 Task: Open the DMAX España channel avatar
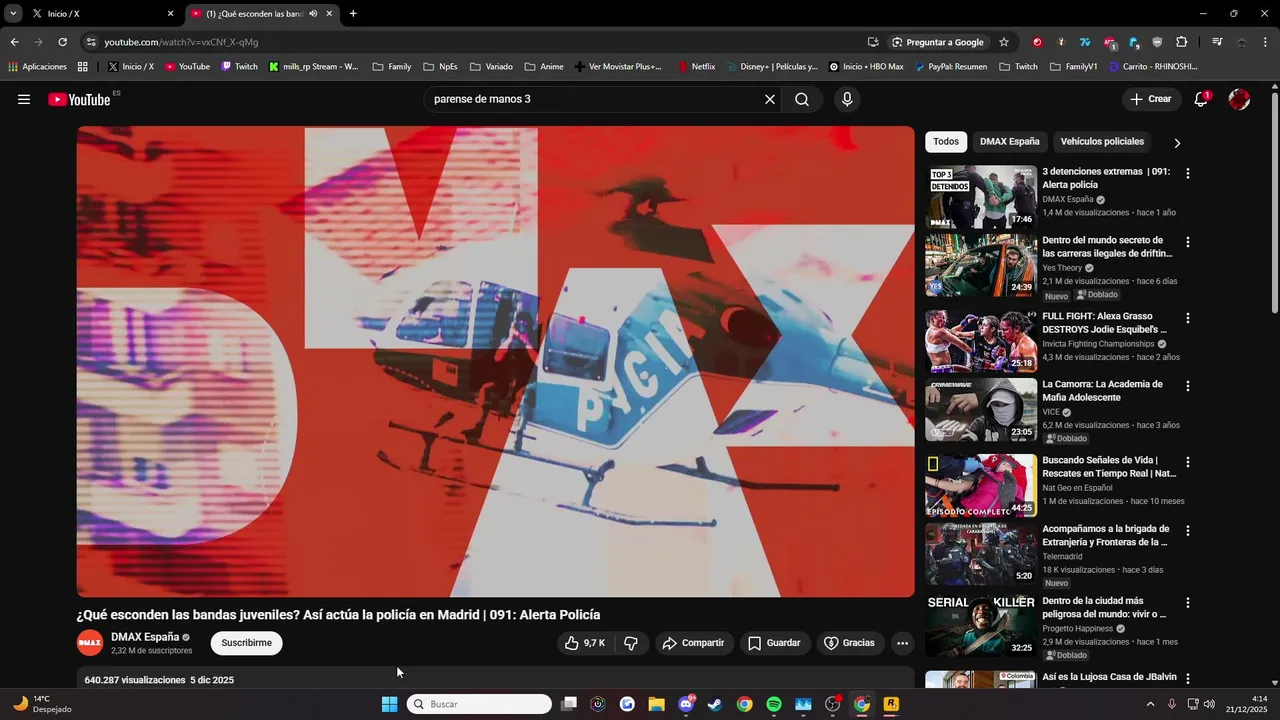90,643
